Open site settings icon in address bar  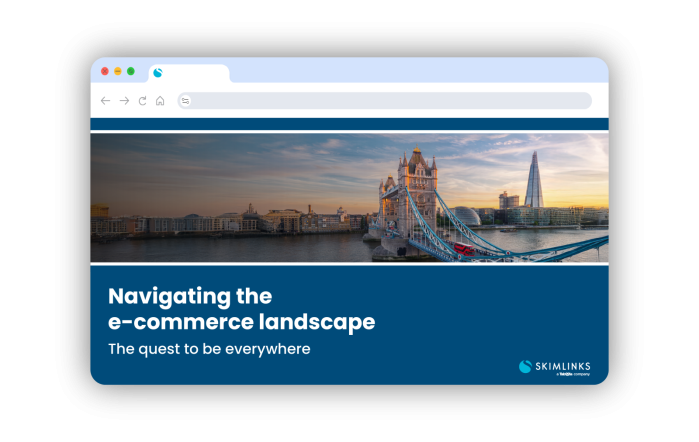point(185,101)
